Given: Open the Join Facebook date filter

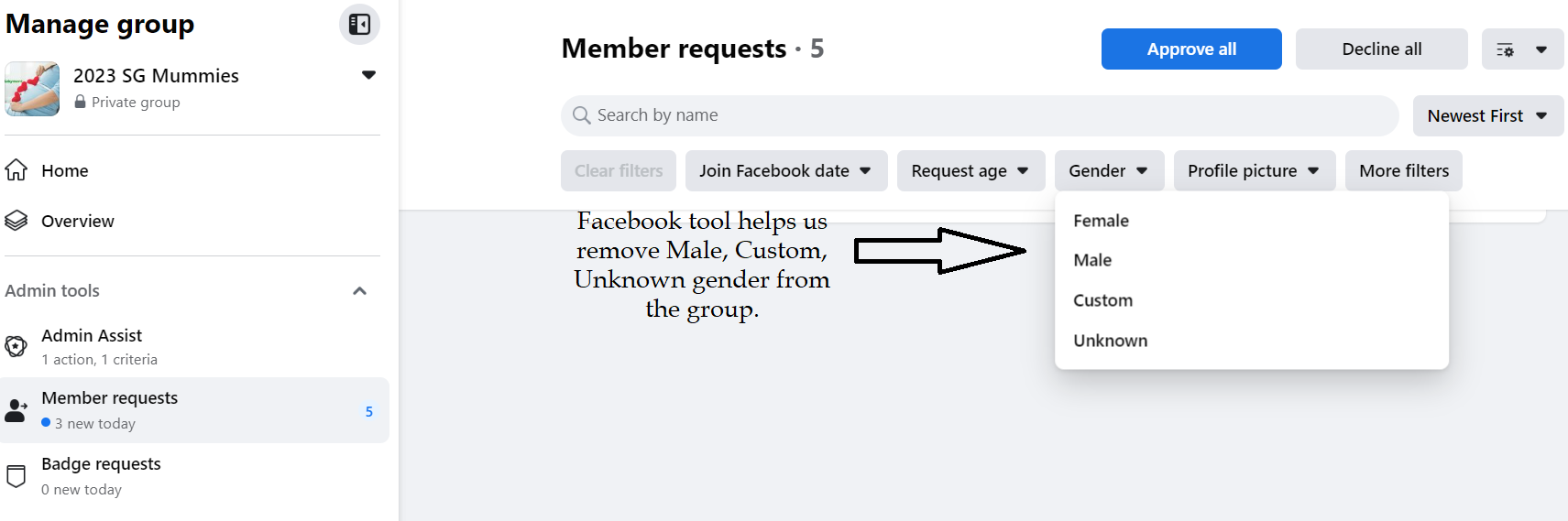Looking at the screenshot, I should tap(785, 171).
